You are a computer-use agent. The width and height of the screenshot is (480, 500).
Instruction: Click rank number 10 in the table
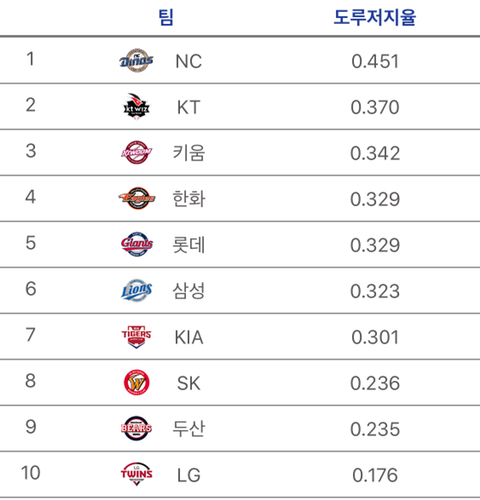pos(31,473)
